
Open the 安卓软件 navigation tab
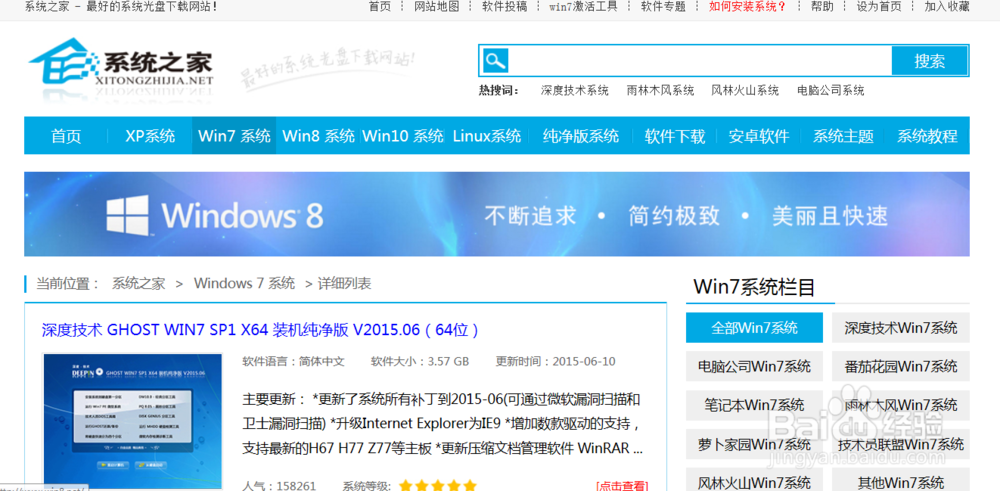pyautogui.click(x=759, y=136)
